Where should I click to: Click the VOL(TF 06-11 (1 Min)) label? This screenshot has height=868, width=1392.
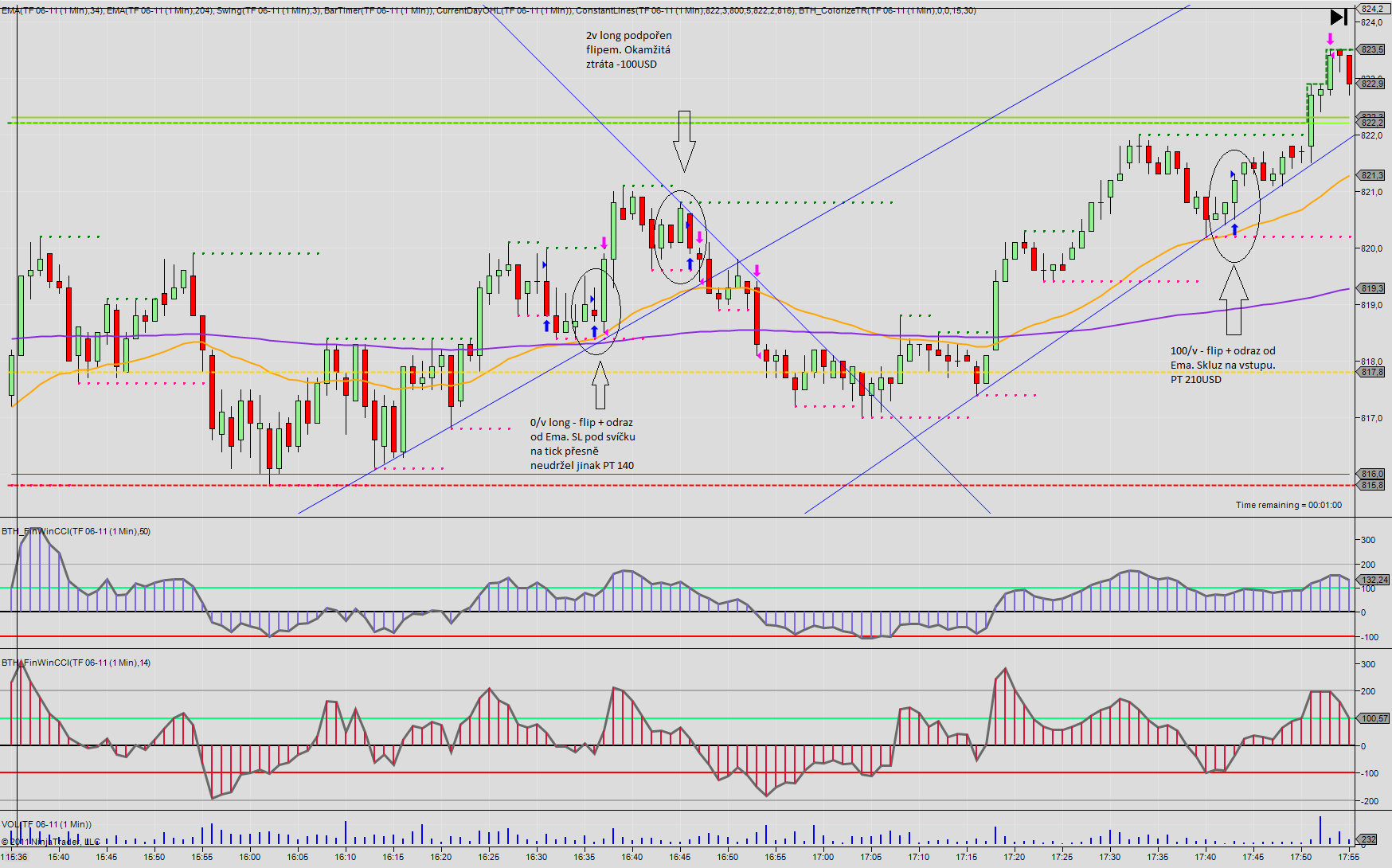point(46,824)
